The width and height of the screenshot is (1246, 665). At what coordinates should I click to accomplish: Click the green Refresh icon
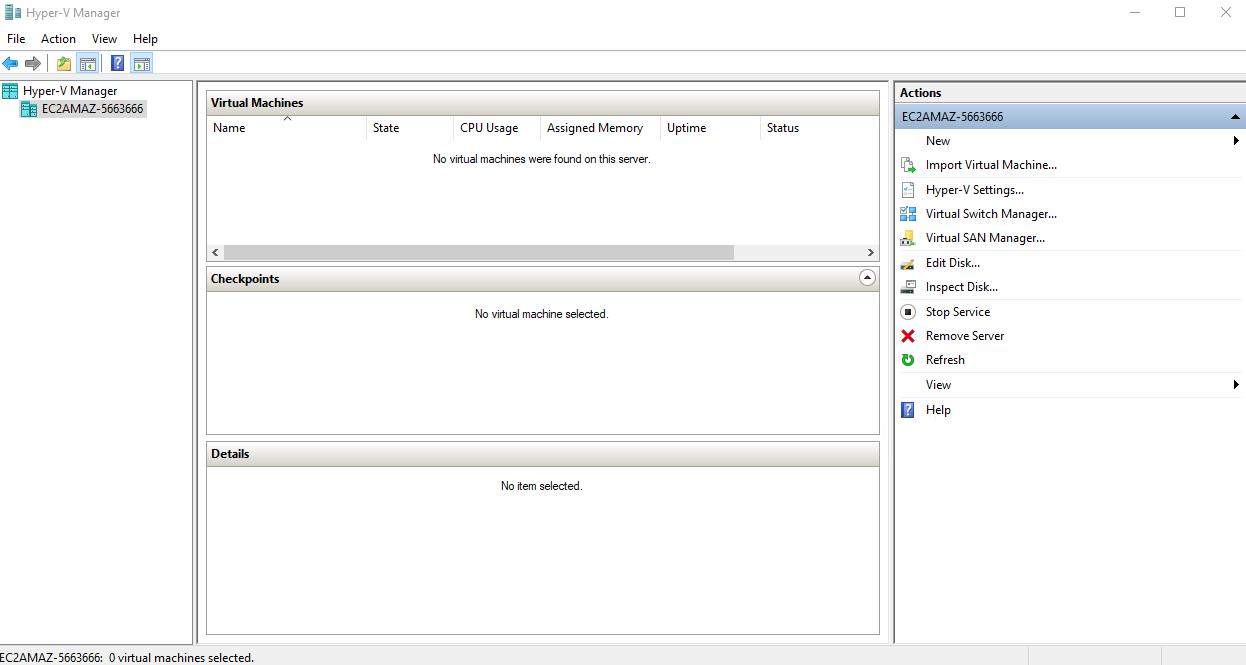coord(908,360)
